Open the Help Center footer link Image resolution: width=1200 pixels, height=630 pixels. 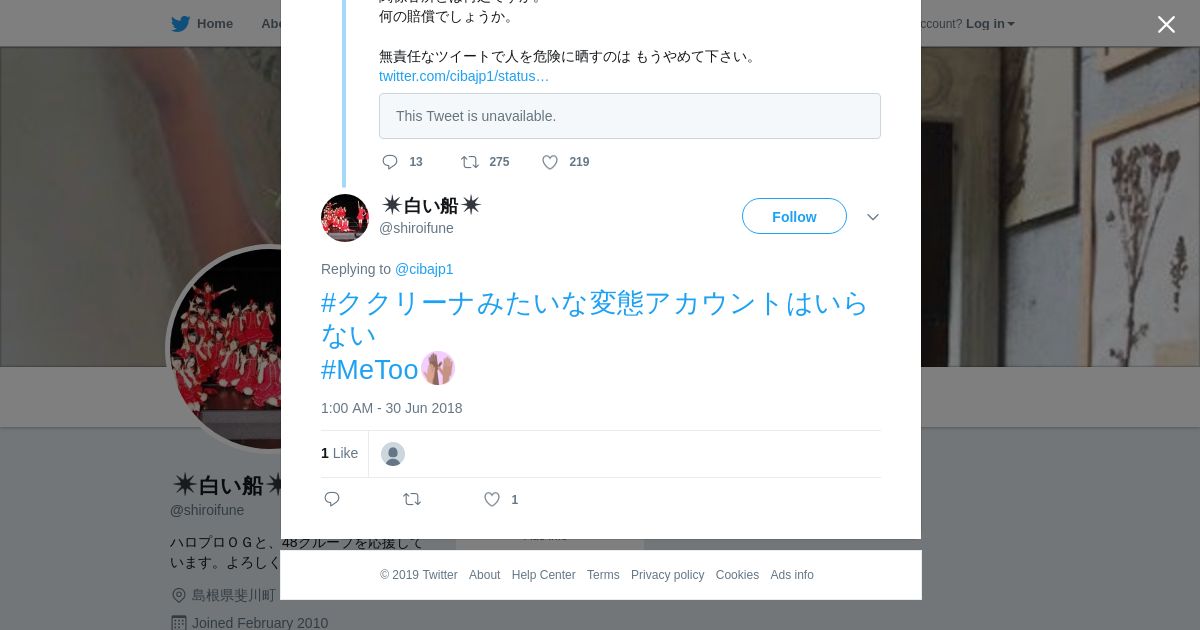[543, 575]
